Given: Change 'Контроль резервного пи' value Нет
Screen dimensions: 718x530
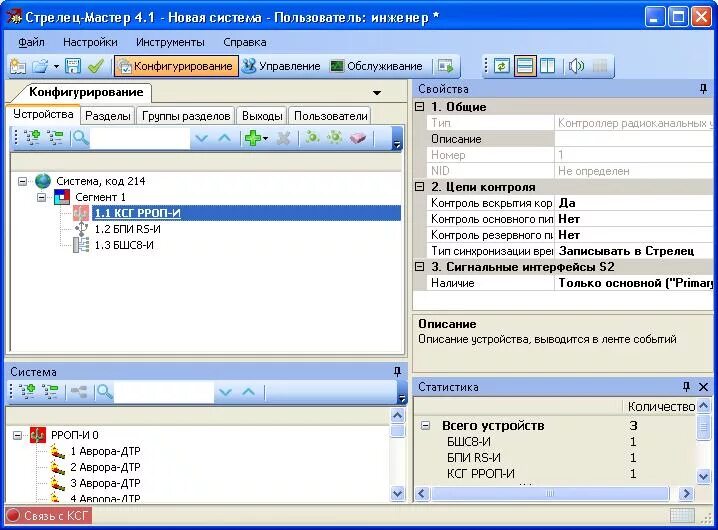Looking at the screenshot, I should point(634,235).
